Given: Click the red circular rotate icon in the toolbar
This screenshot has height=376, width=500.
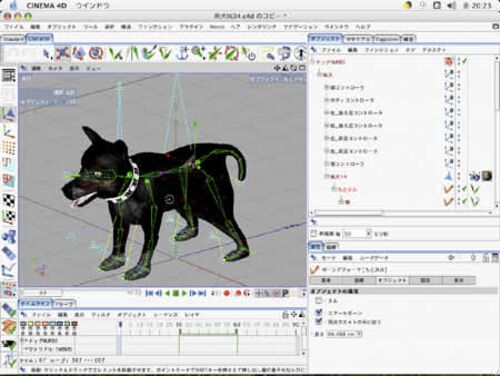Looking at the screenshot, I should [x=96, y=53].
